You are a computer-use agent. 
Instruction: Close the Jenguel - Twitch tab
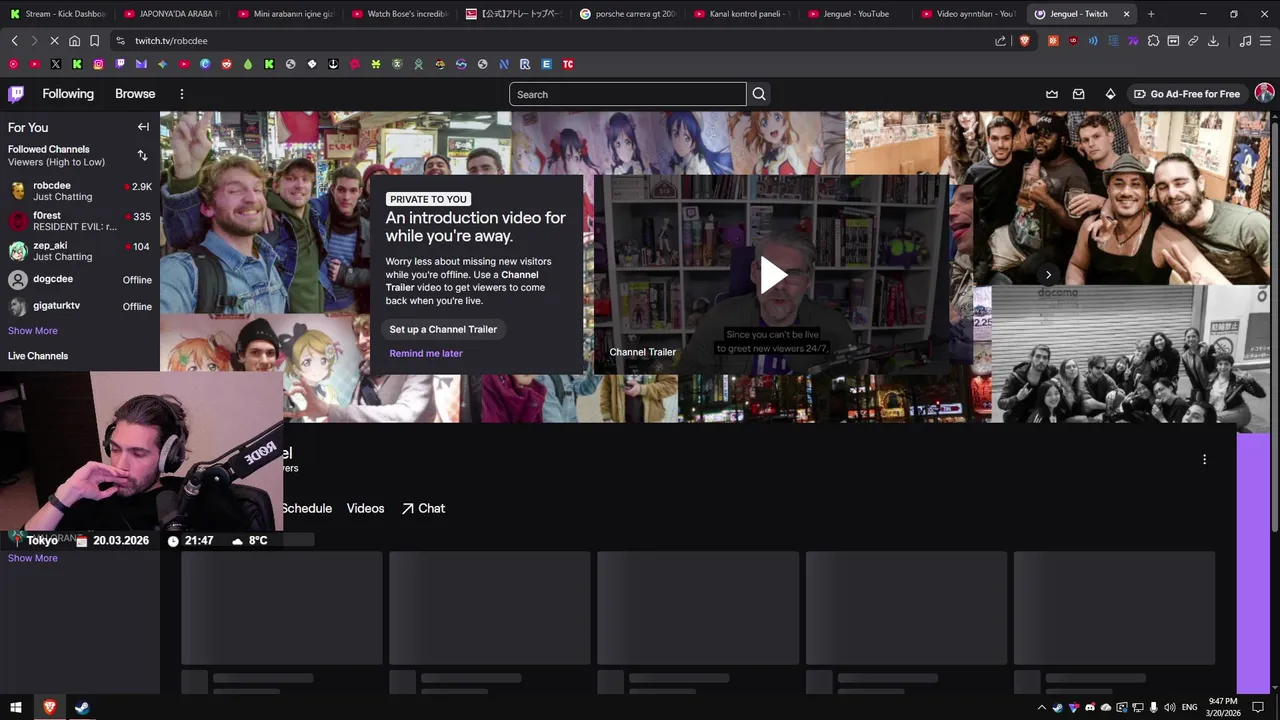coord(1127,14)
